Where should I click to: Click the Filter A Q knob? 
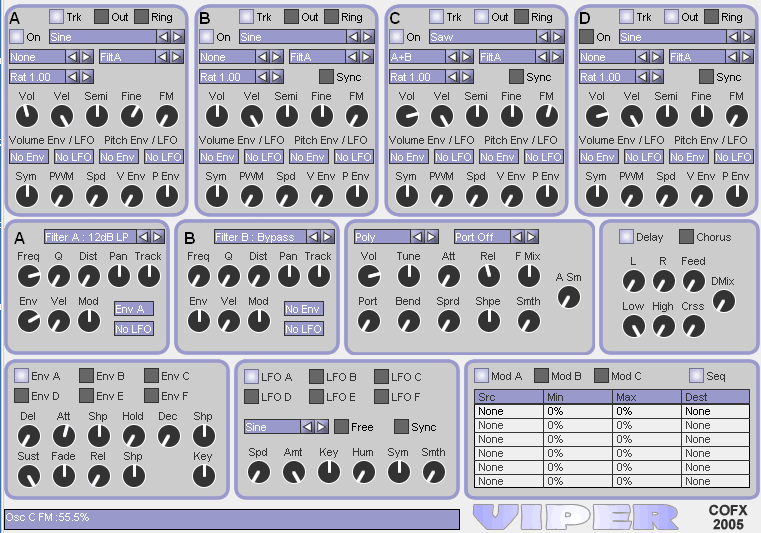click(x=59, y=276)
